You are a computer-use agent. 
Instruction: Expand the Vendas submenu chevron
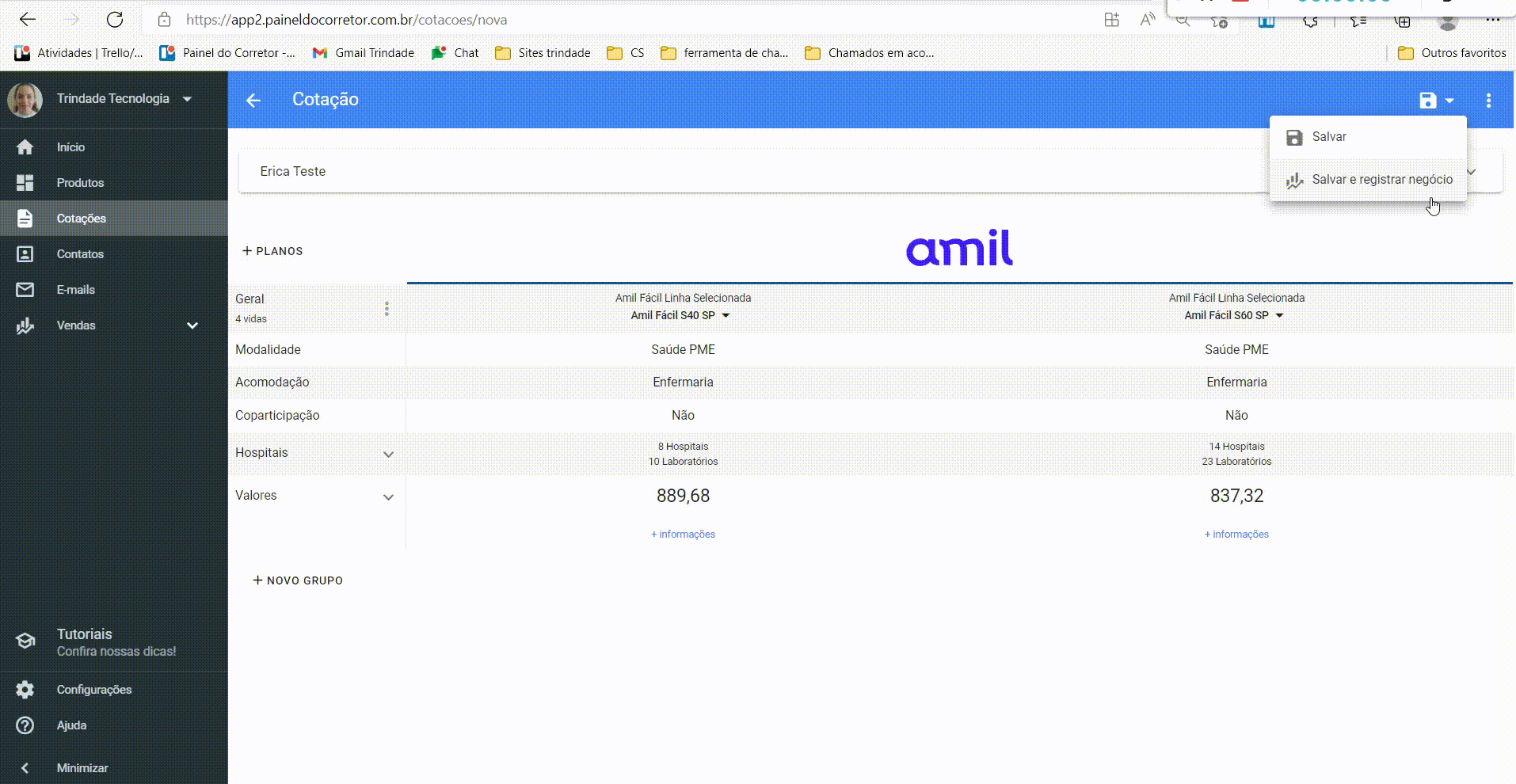point(192,325)
